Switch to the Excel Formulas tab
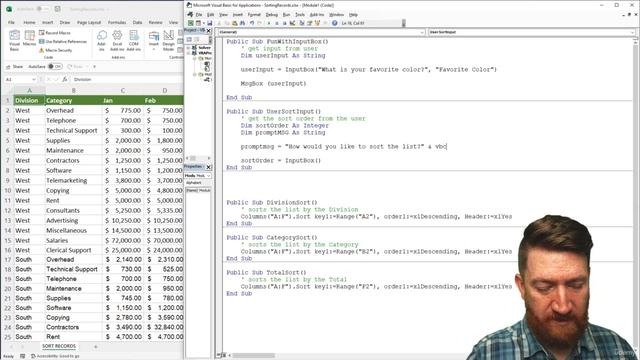The image size is (640, 360). click(117, 22)
